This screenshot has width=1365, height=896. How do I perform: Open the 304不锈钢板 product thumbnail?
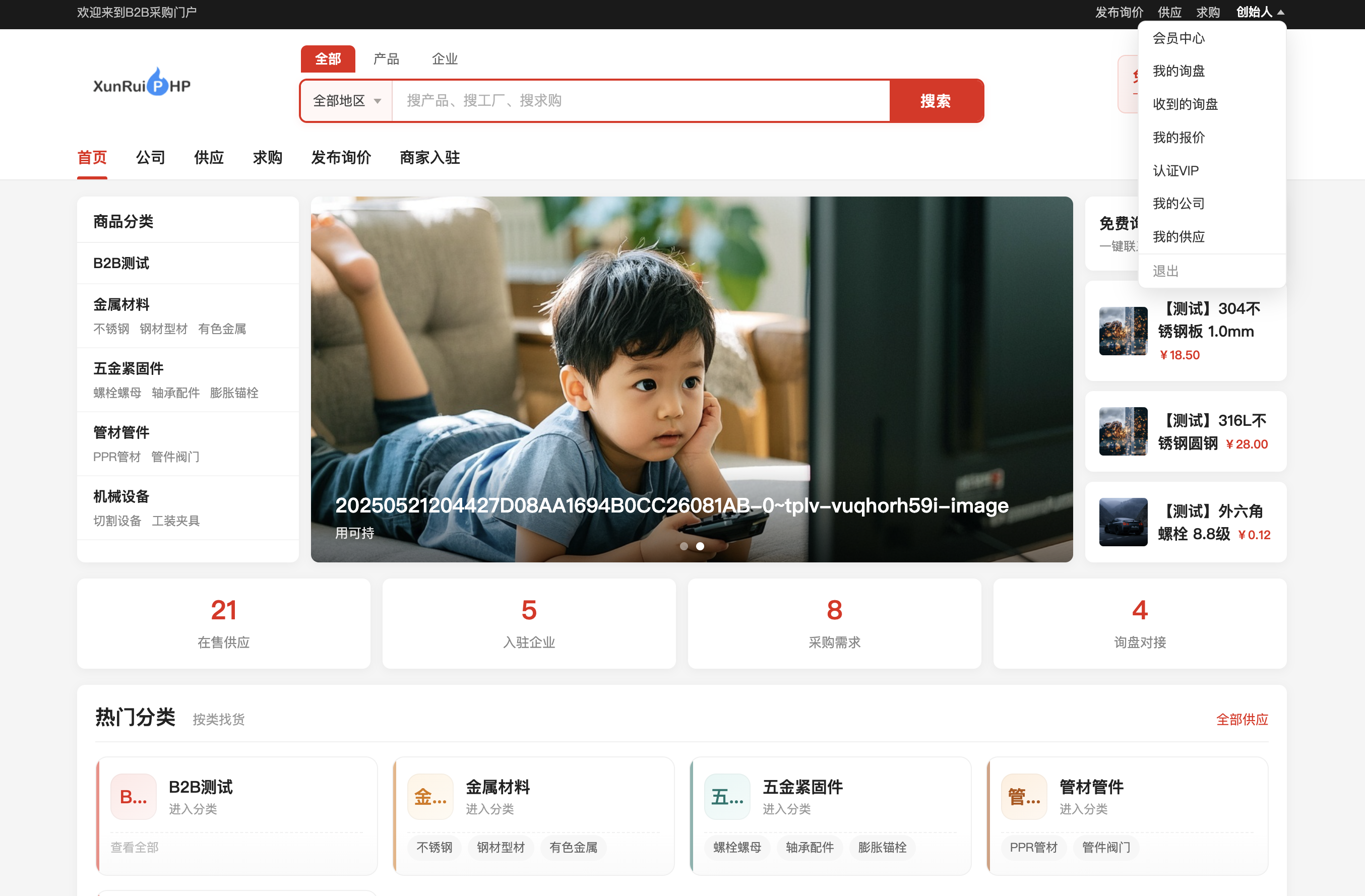(1123, 331)
